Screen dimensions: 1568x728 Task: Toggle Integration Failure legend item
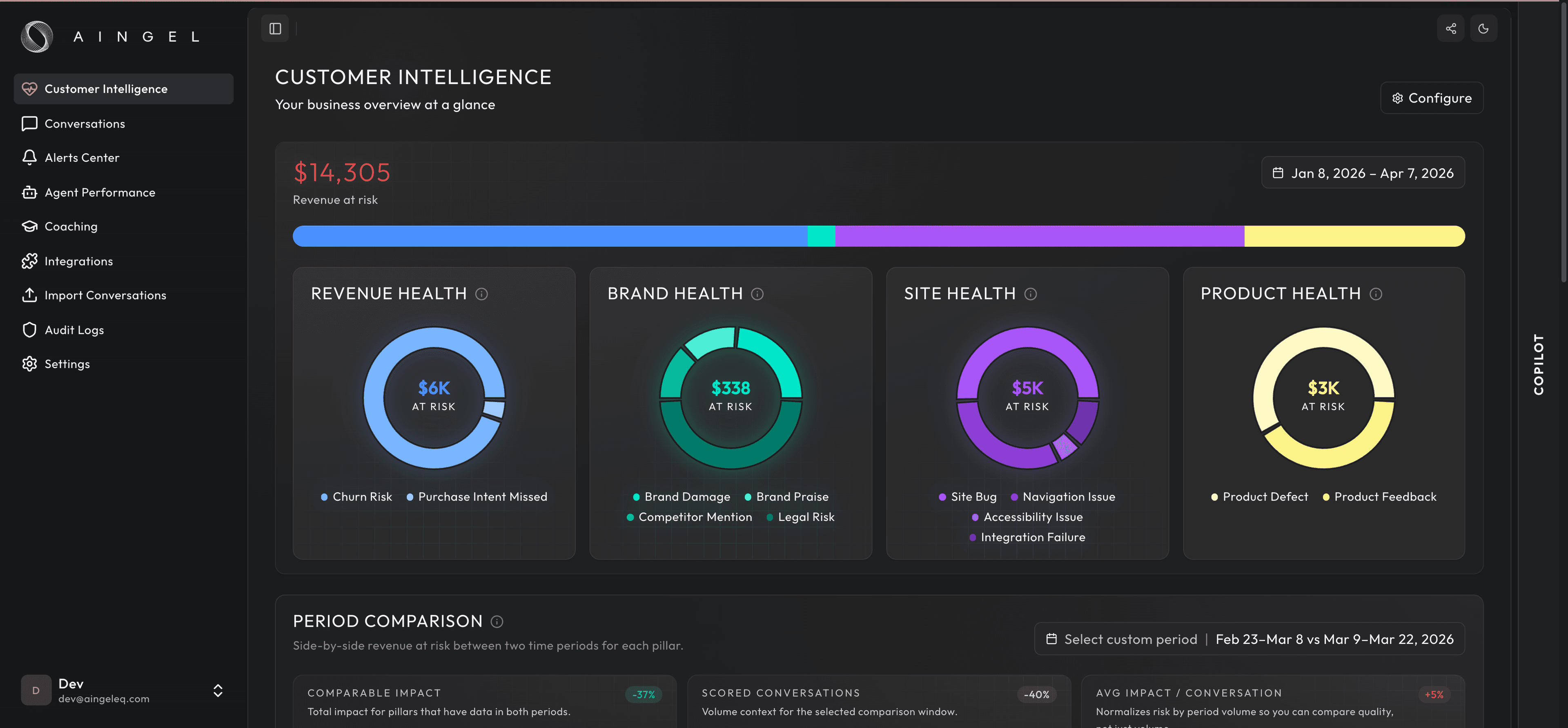[1027, 537]
